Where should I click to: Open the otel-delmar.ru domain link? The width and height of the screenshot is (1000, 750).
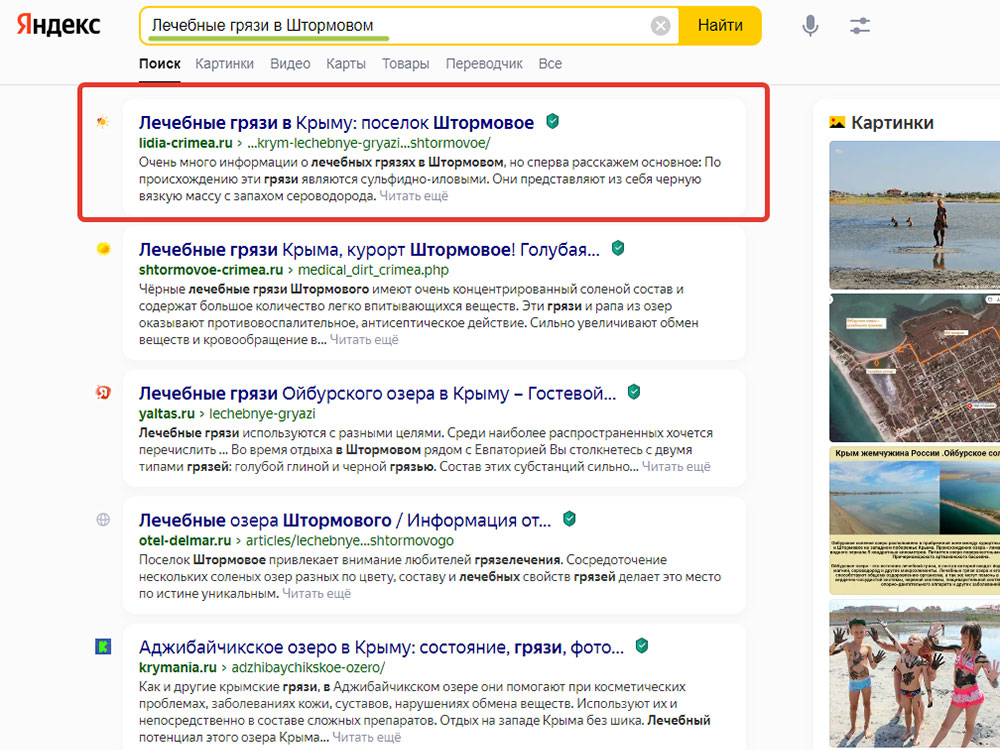point(185,540)
